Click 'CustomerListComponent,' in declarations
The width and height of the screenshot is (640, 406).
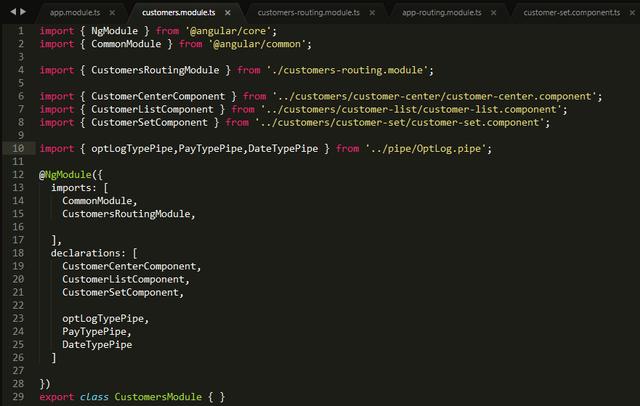(x=126, y=279)
